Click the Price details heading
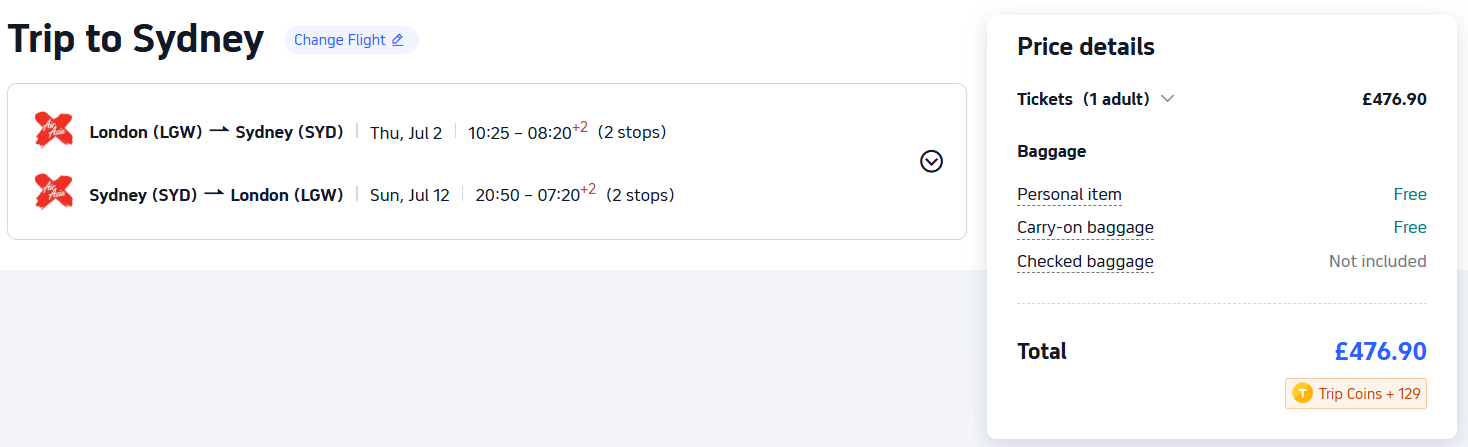 pos(1086,47)
